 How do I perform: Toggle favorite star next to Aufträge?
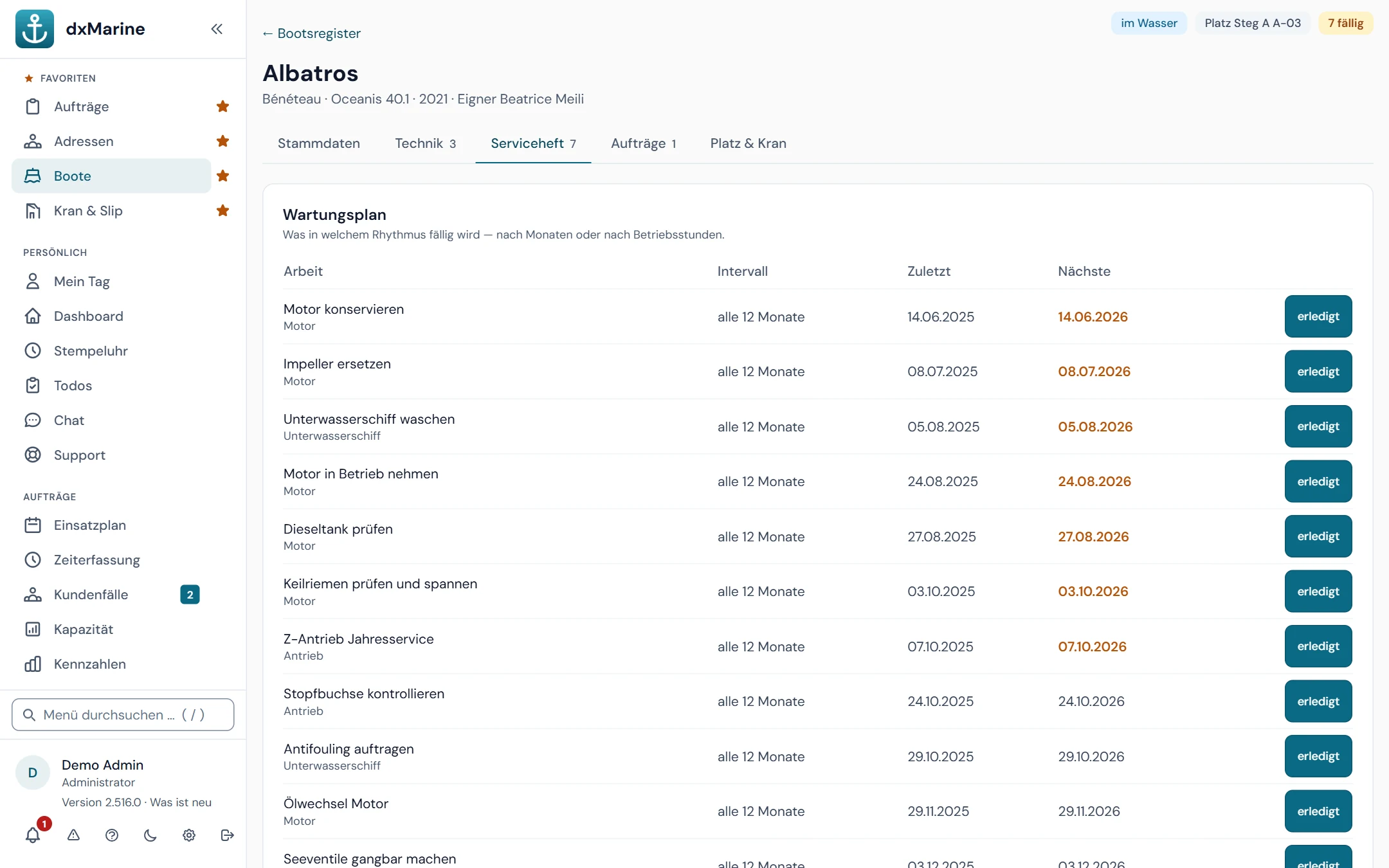(223, 107)
